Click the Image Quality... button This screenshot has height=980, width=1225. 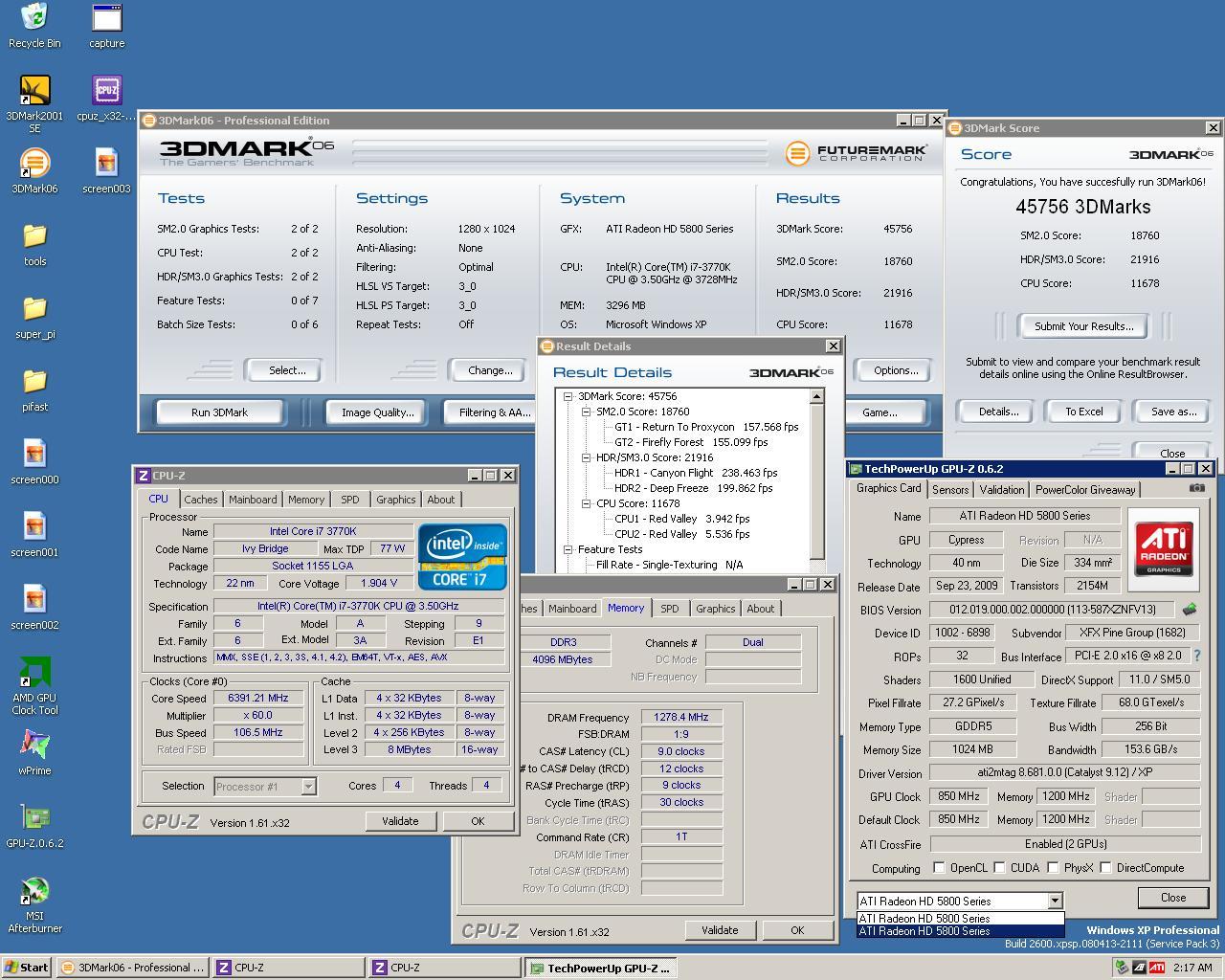coord(378,412)
